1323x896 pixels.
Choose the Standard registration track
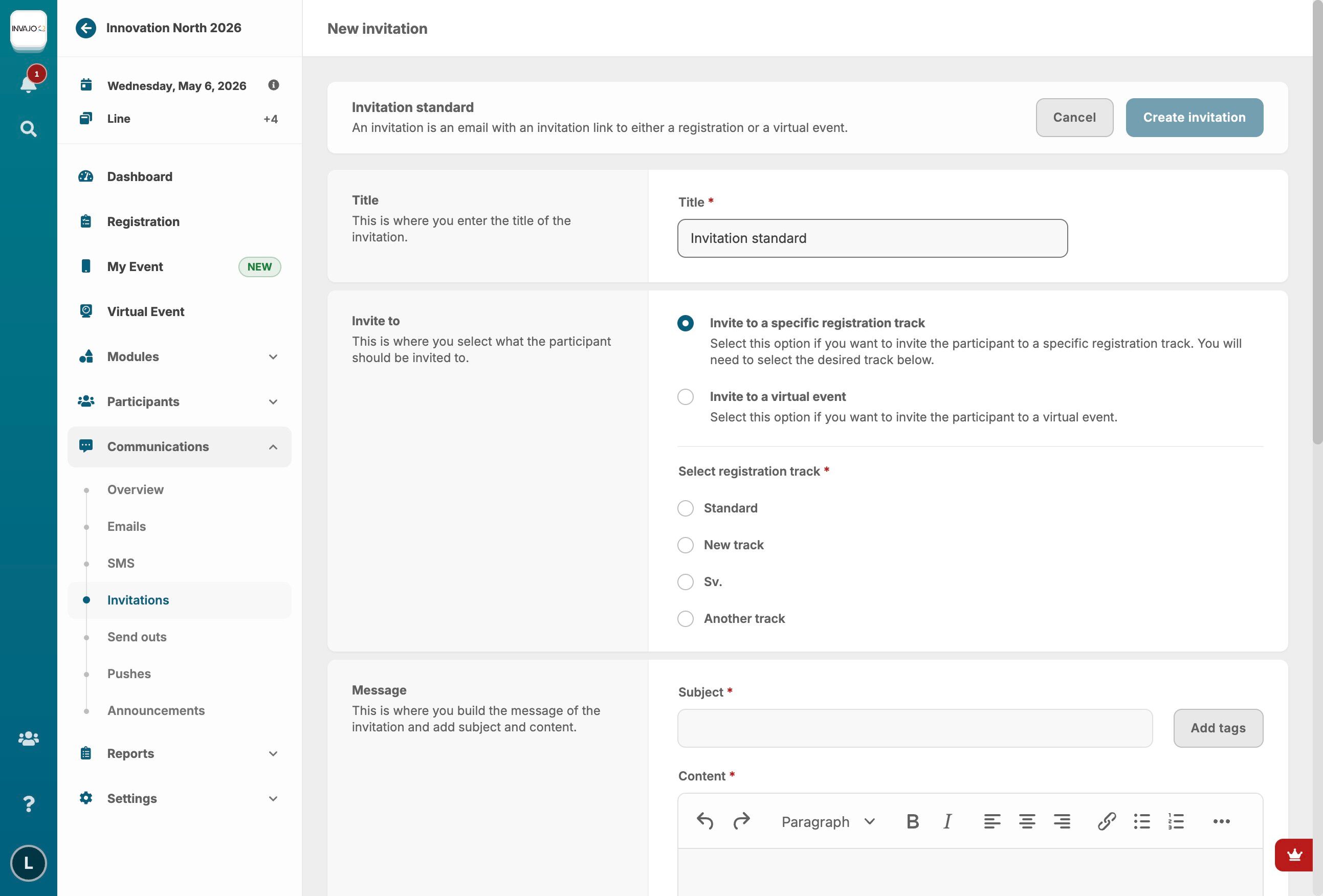point(686,508)
